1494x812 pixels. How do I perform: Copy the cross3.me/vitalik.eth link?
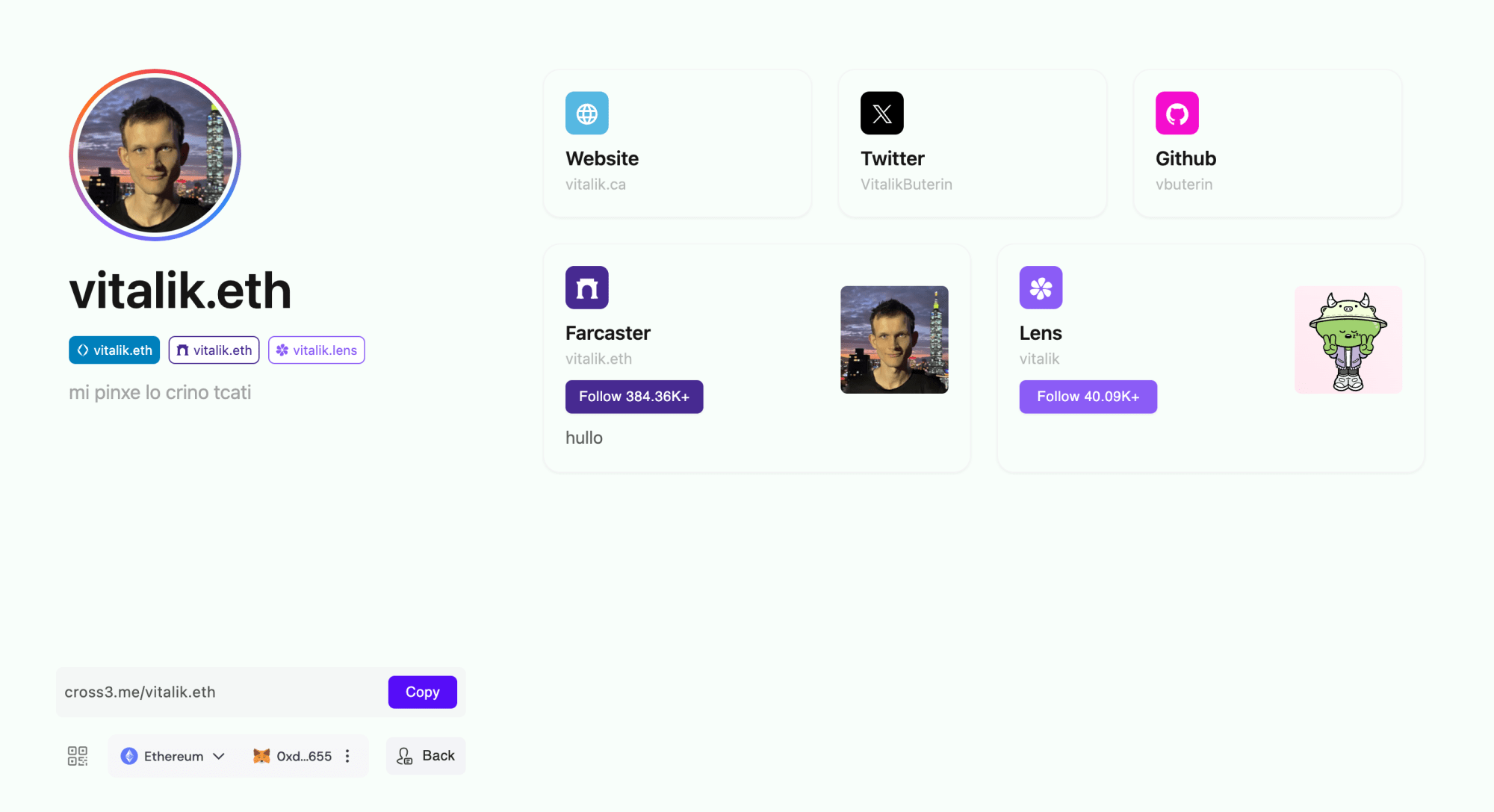(x=422, y=692)
